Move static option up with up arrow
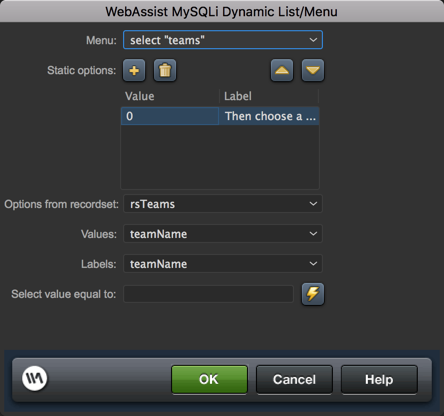Viewport: 444px width, 416px height. (x=282, y=70)
